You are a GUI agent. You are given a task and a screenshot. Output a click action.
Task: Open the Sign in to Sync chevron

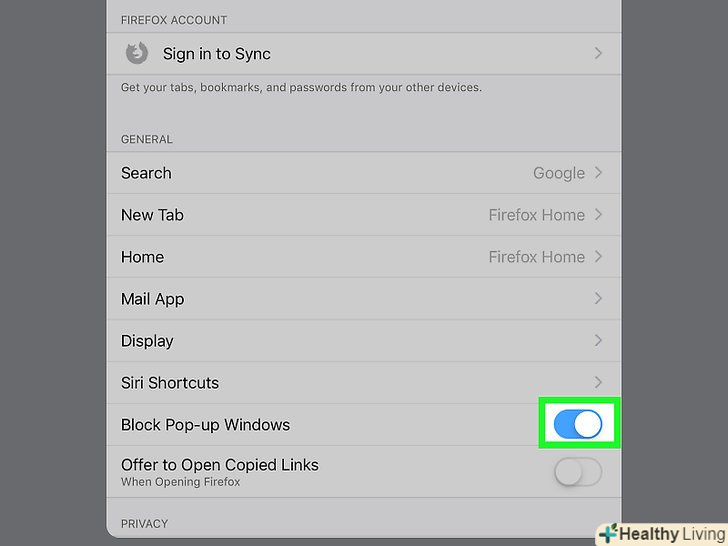click(x=598, y=53)
